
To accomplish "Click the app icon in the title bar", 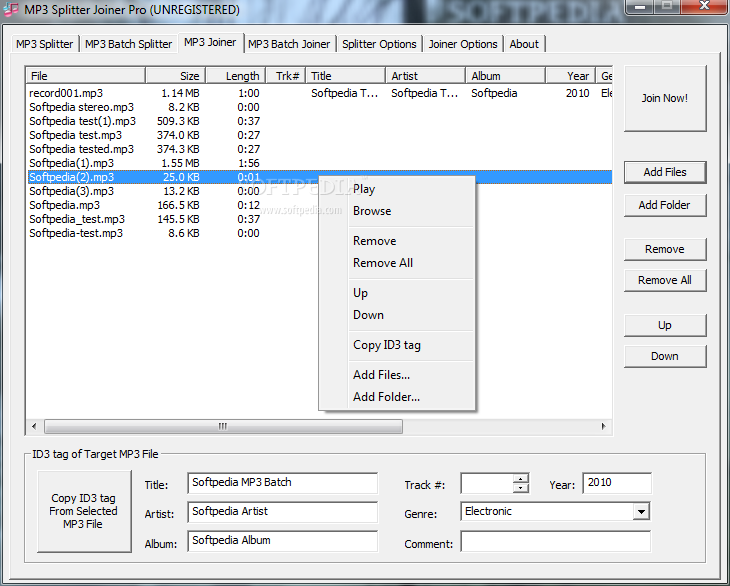I will click(10, 9).
